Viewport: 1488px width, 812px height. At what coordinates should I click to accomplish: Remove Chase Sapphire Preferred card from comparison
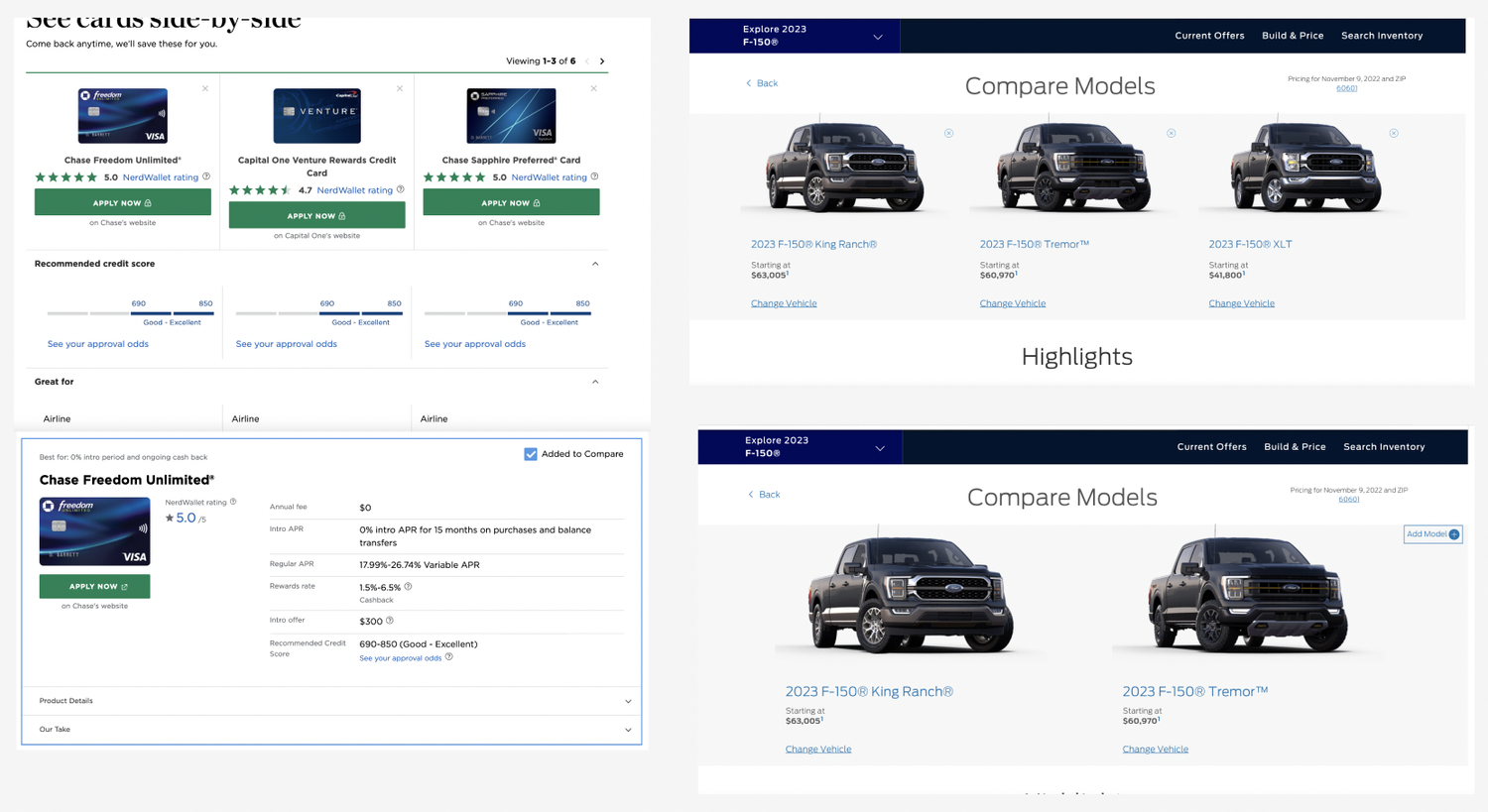point(594,88)
